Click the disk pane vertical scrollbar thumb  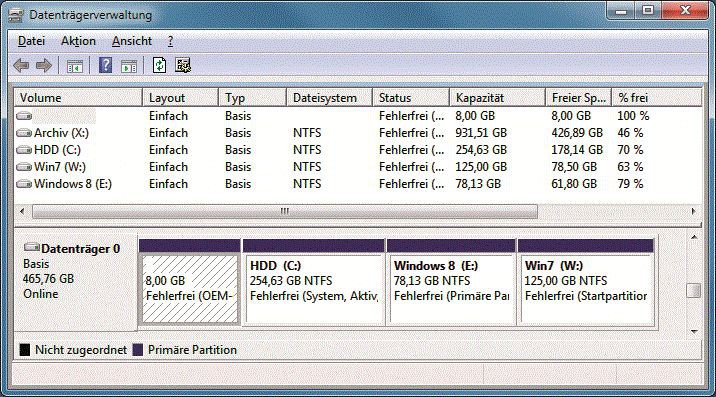click(x=694, y=291)
